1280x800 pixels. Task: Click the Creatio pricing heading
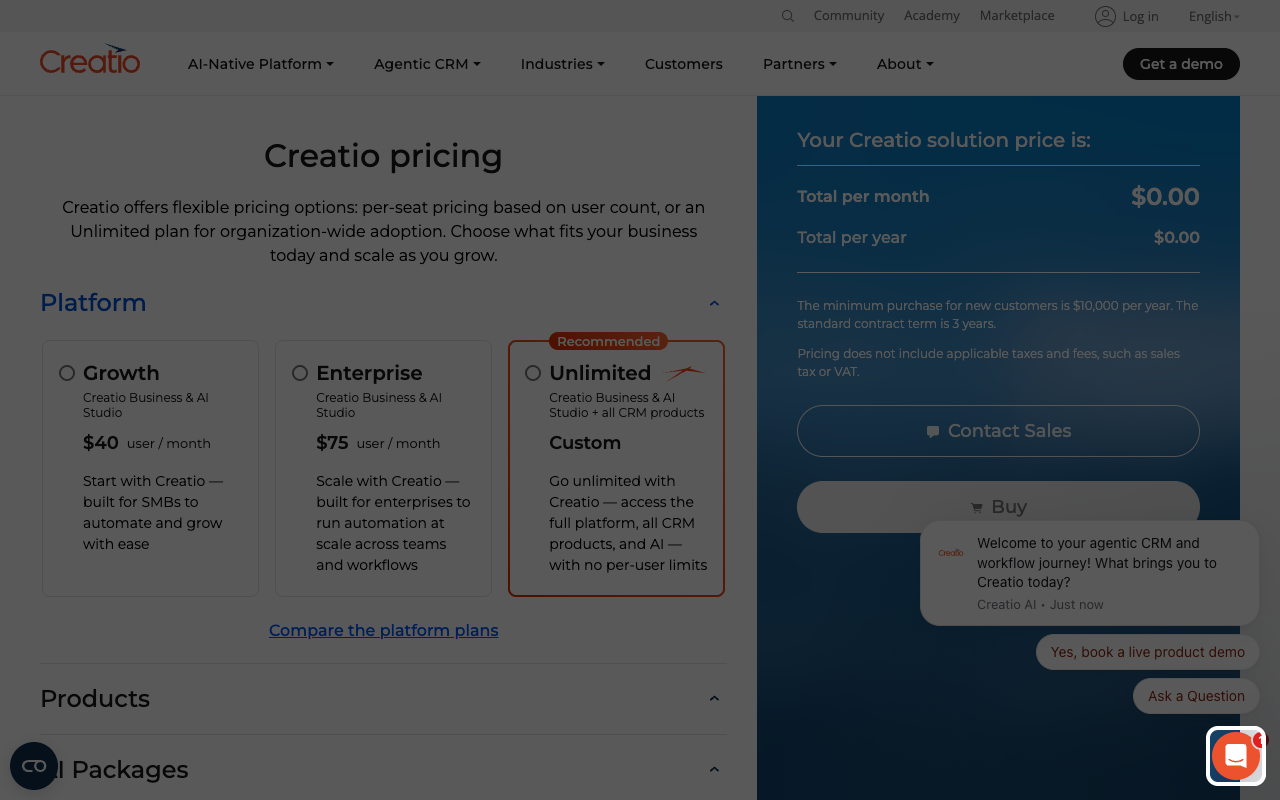click(x=383, y=156)
